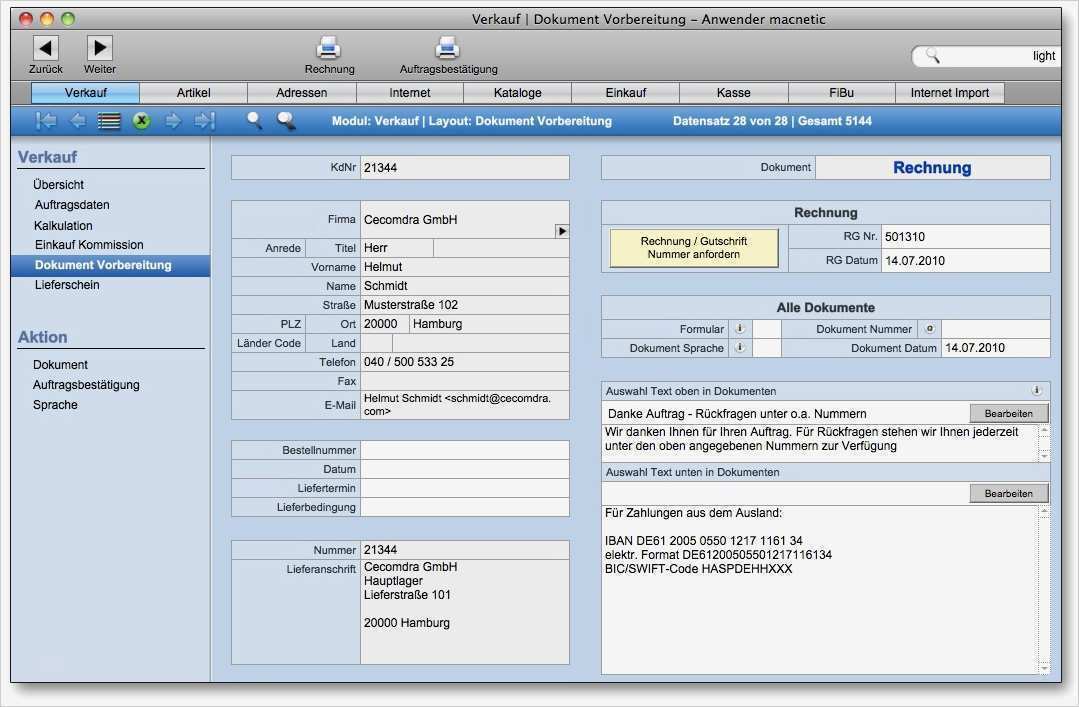Request Rechnung / Gutschrift Nummer
Image resolution: width=1079 pixels, height=707 pixels.
tap(692, 248)
